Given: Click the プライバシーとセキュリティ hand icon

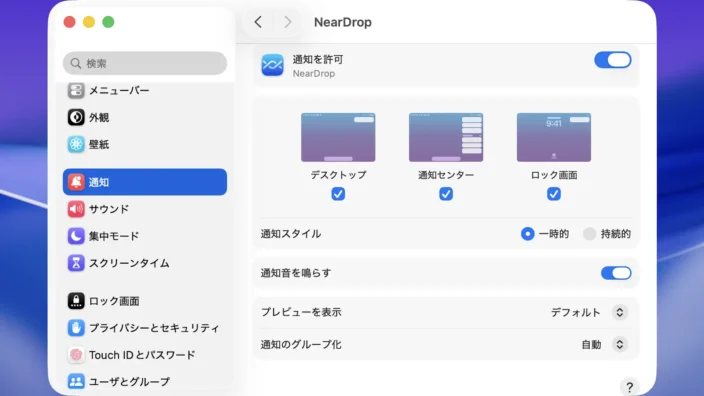Looking at the screenshot, I should click(x=76, y=328).
